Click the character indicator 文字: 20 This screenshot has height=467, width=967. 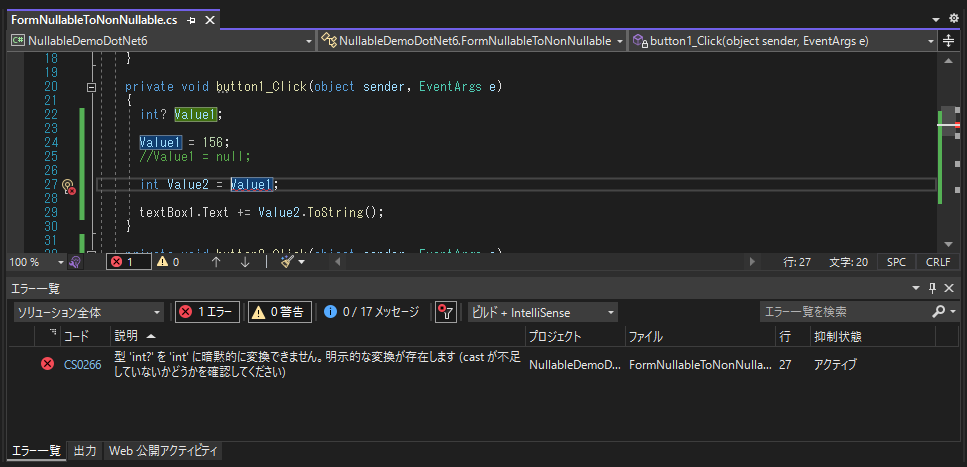tap(849, 262)
